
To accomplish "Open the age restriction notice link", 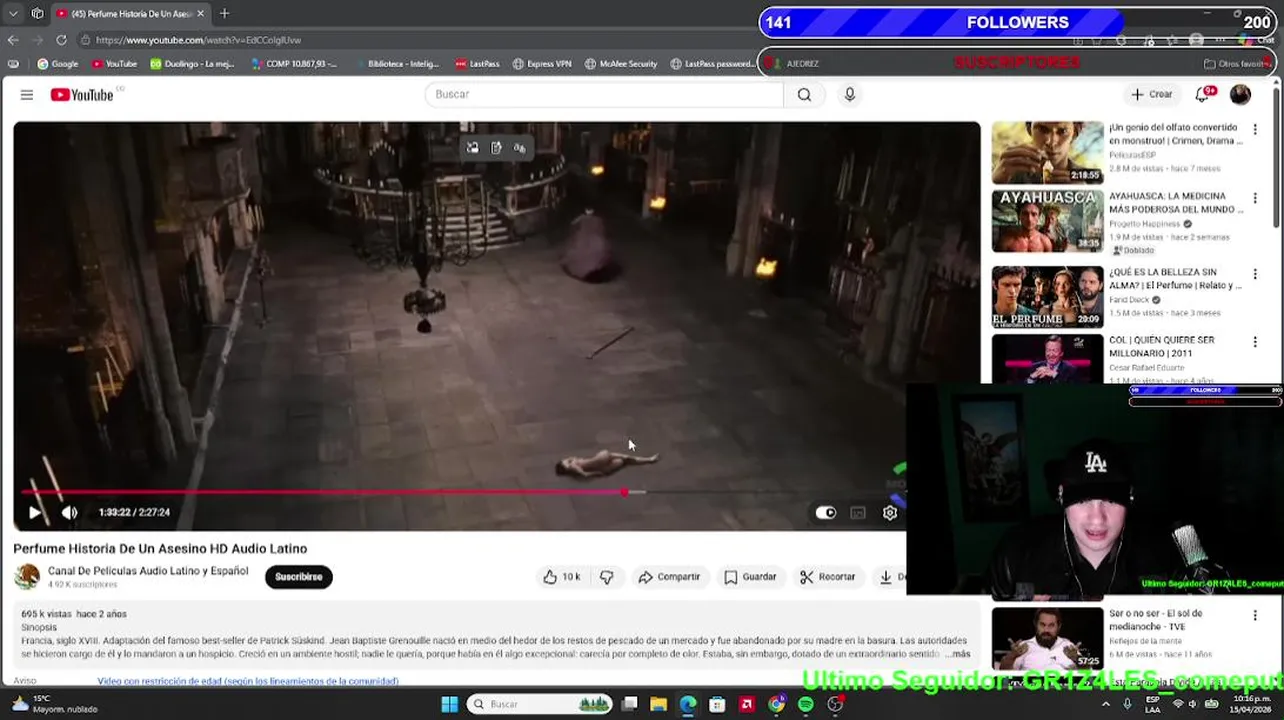I will [248, 681].
